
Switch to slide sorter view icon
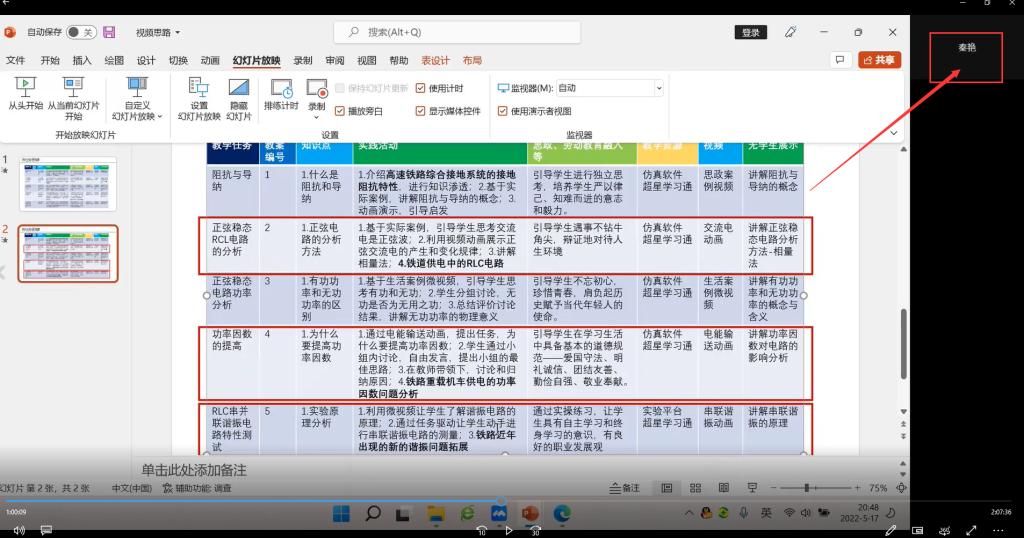695,488
